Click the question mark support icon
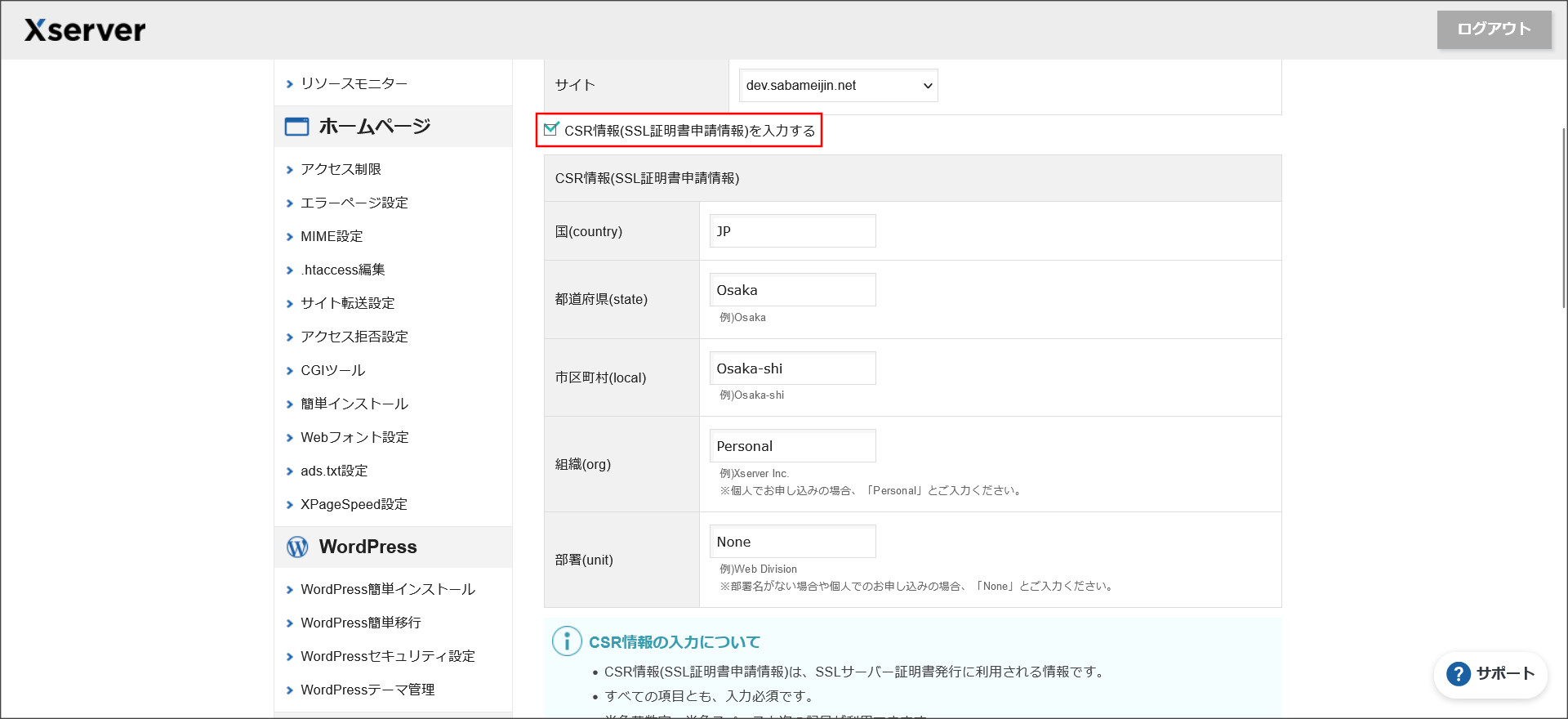 coord(1458,674)
